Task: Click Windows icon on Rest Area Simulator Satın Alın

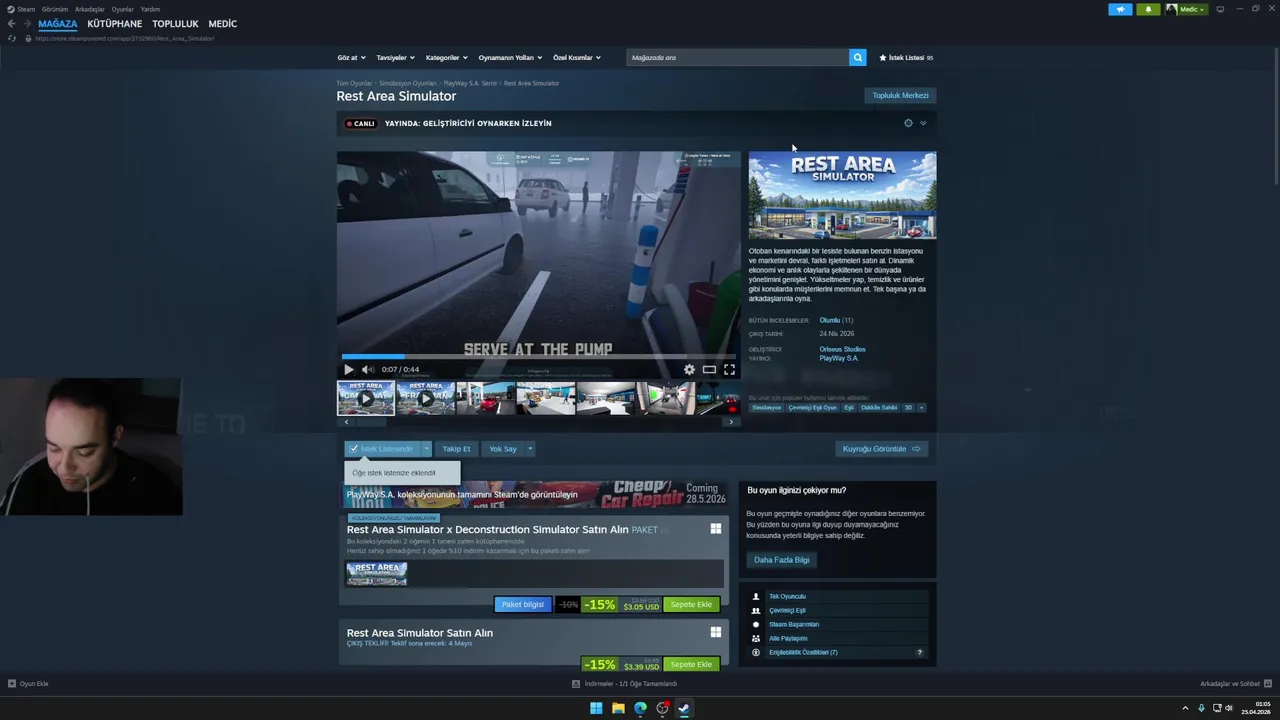Action: point(716,632)
